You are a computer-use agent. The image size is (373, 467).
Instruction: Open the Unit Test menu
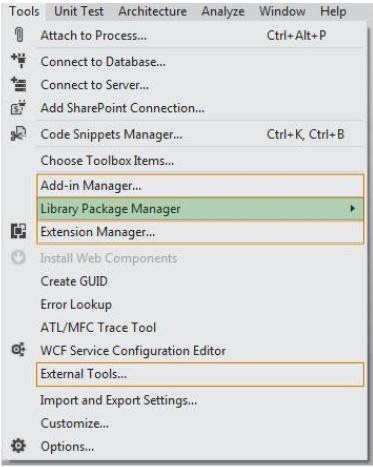tap(79, 11)
